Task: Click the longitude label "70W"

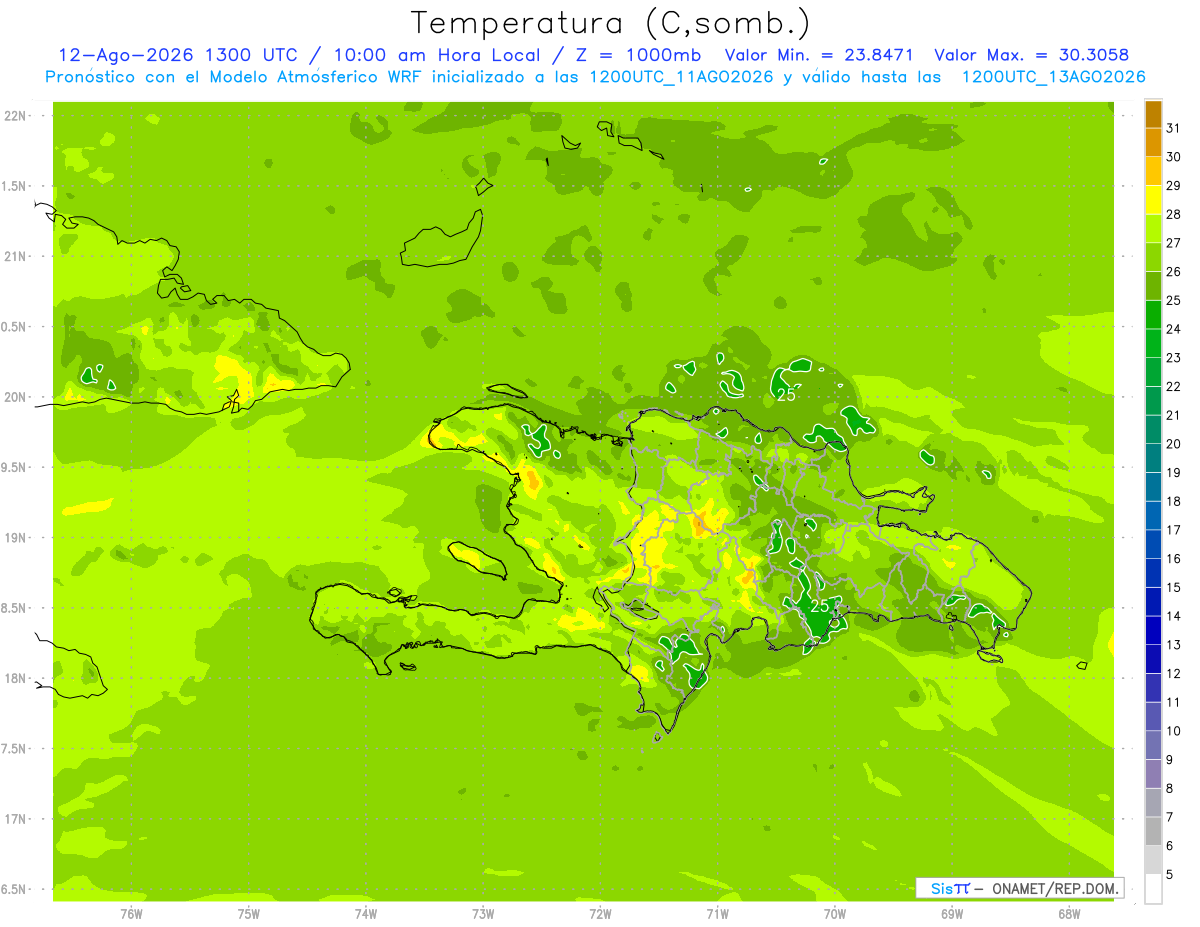Action: [835, 913]
